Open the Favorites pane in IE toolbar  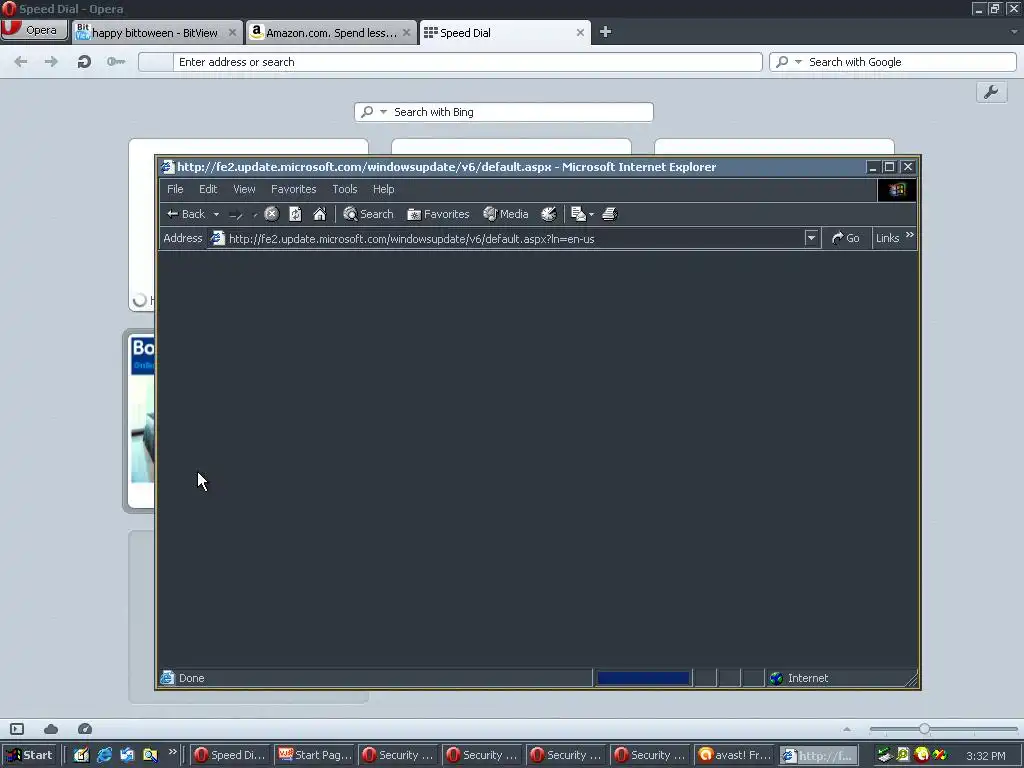point(438,214)
